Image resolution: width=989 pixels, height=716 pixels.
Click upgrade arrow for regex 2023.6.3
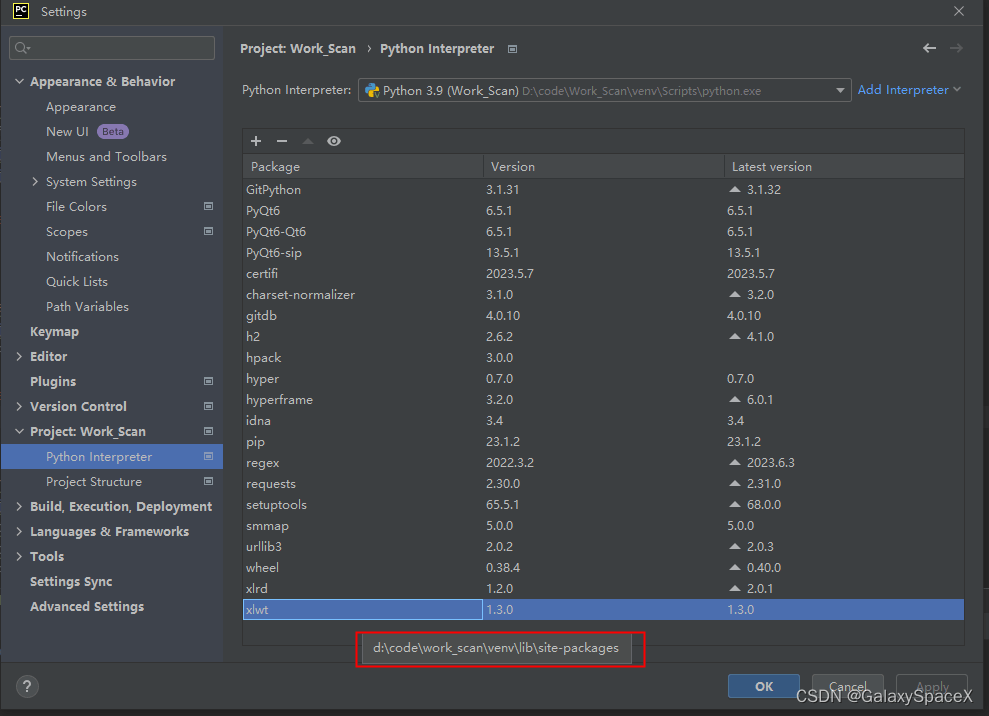pos(735,462)
